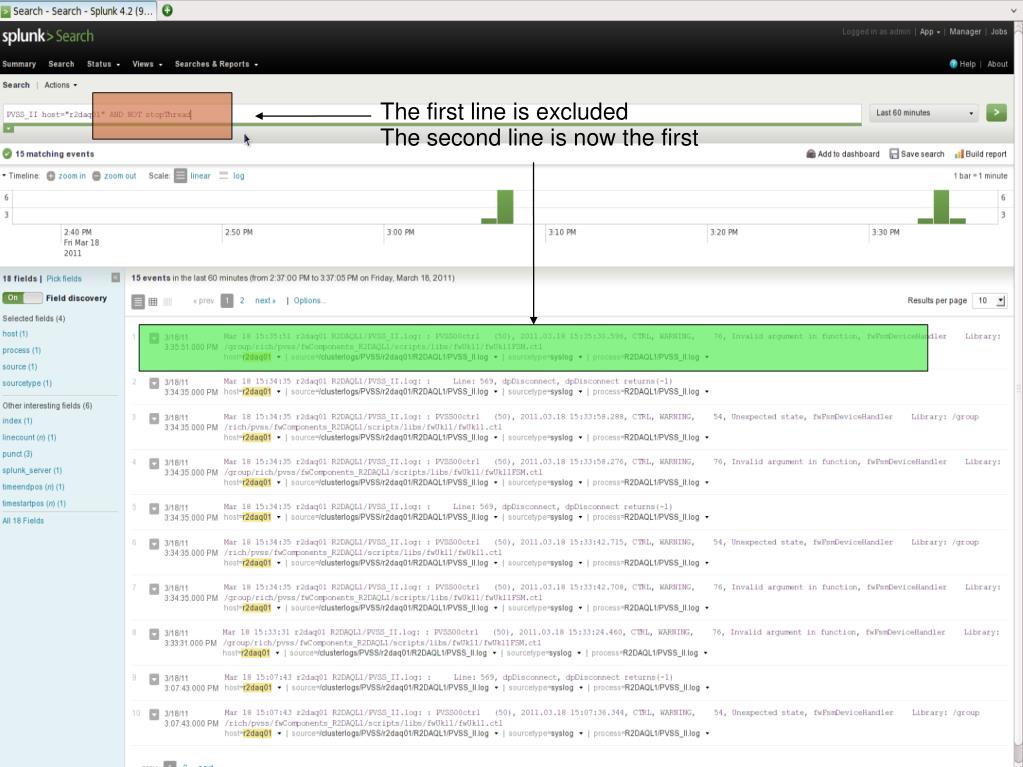Open the App dropdown in header
This screenshot has width=1023, height=767.
930,32
